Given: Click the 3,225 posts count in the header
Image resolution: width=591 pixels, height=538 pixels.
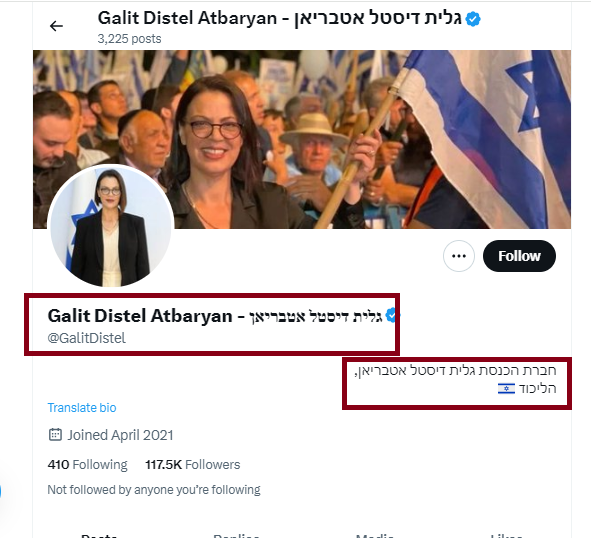Looking at the screenshot, I should click(129, 39).
